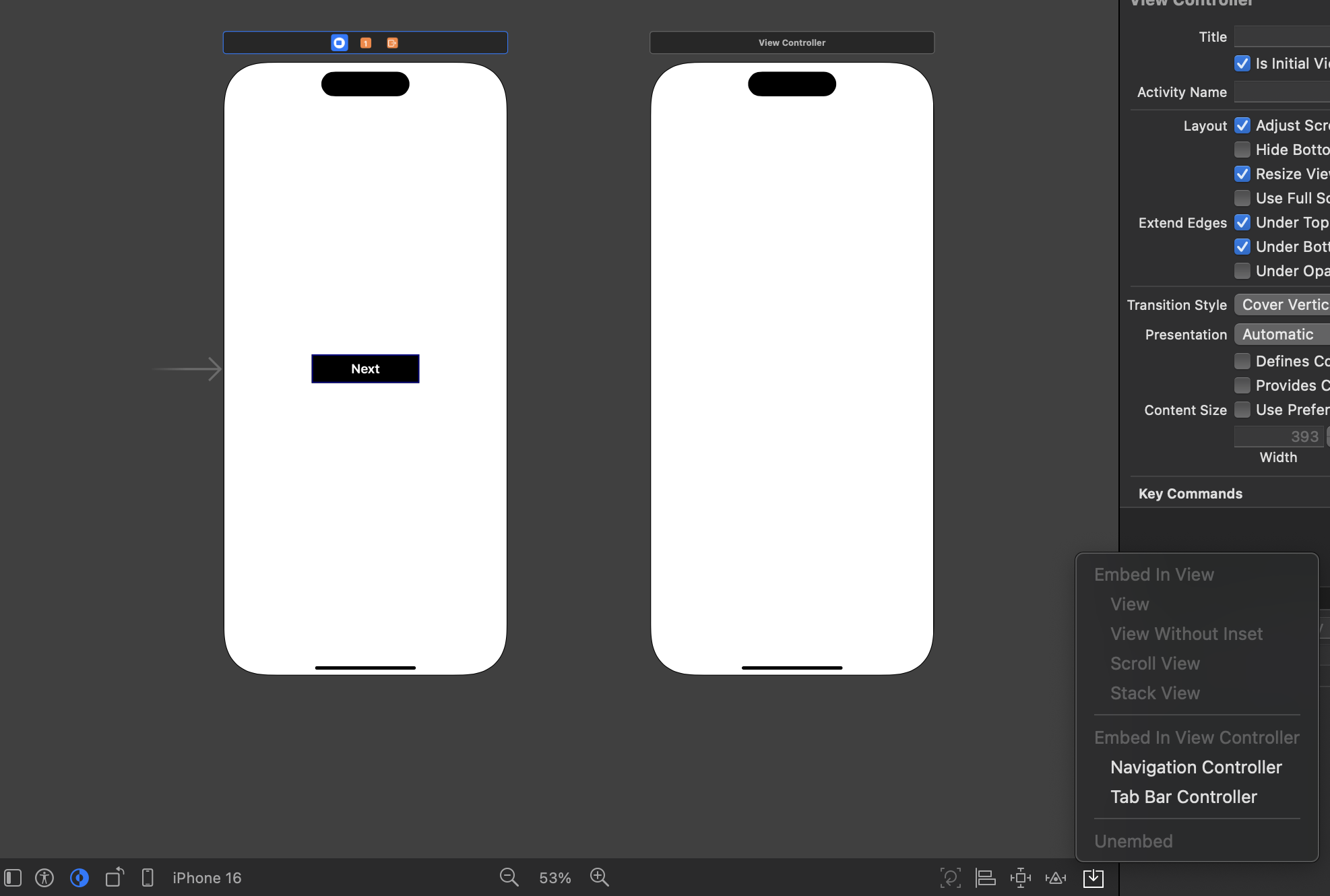Screen dimensions: 1330x896
Task: Toggle the appearance dark/light mode icon
Action: pyautogui.click(x=80, y=878)
